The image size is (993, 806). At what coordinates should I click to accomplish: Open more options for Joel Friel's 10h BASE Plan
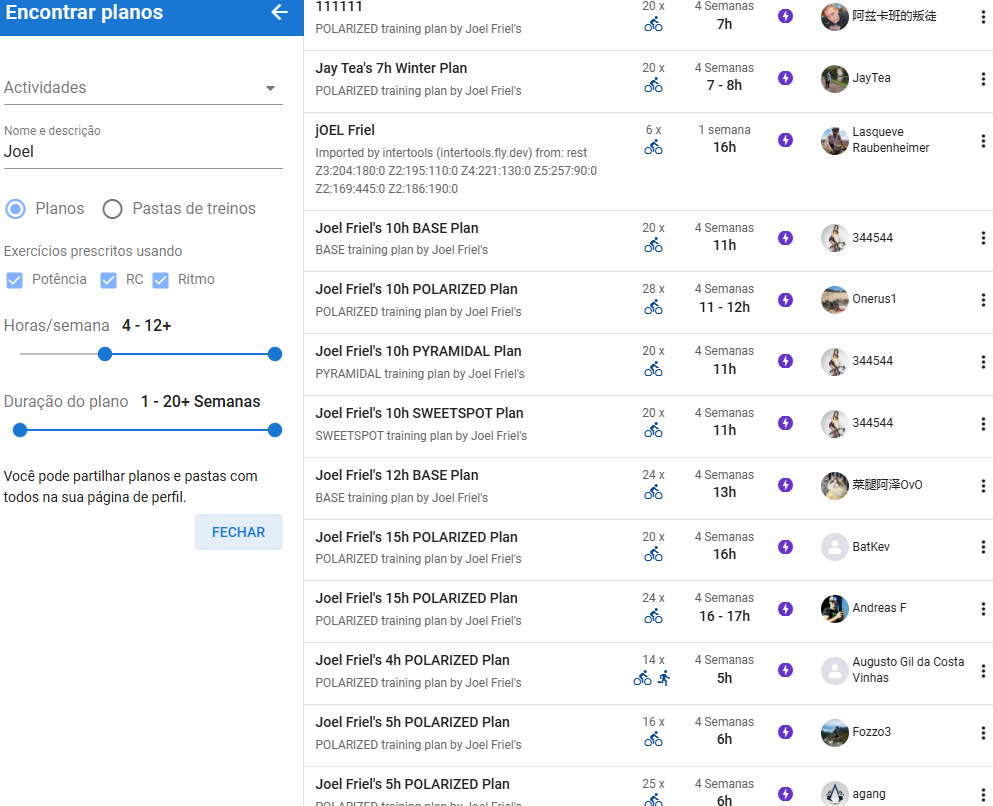click(x=983, y=238)
